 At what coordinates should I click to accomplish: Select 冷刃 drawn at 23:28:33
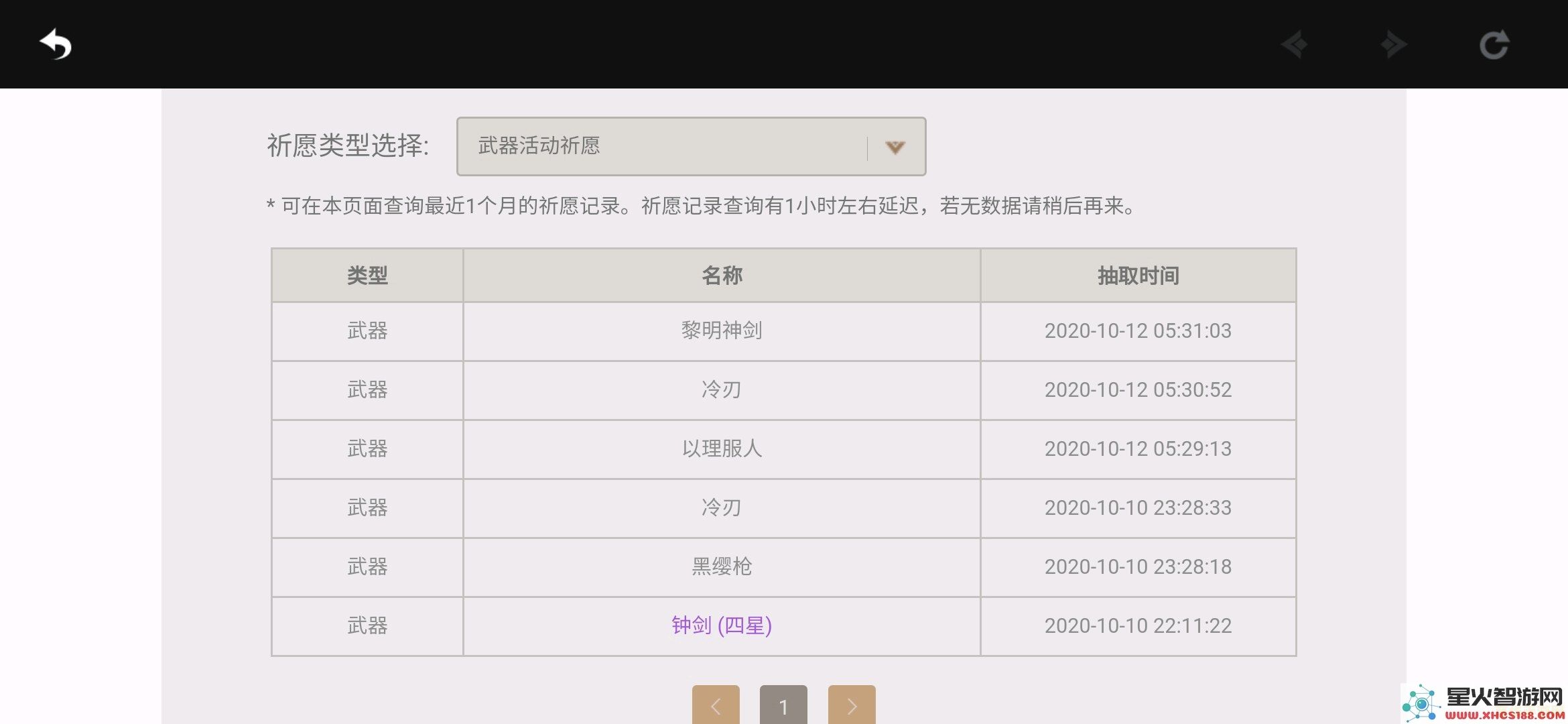click(722, 507)
